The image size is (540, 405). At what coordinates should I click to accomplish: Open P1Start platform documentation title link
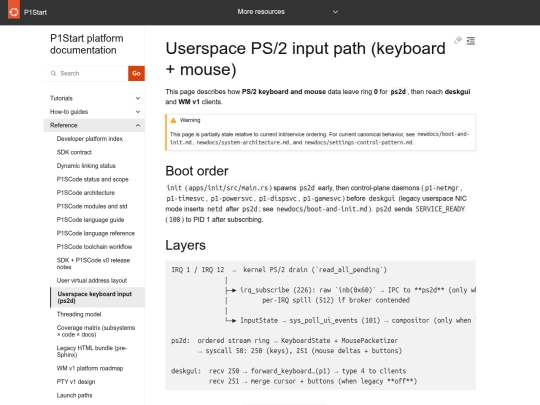point(86,44)
